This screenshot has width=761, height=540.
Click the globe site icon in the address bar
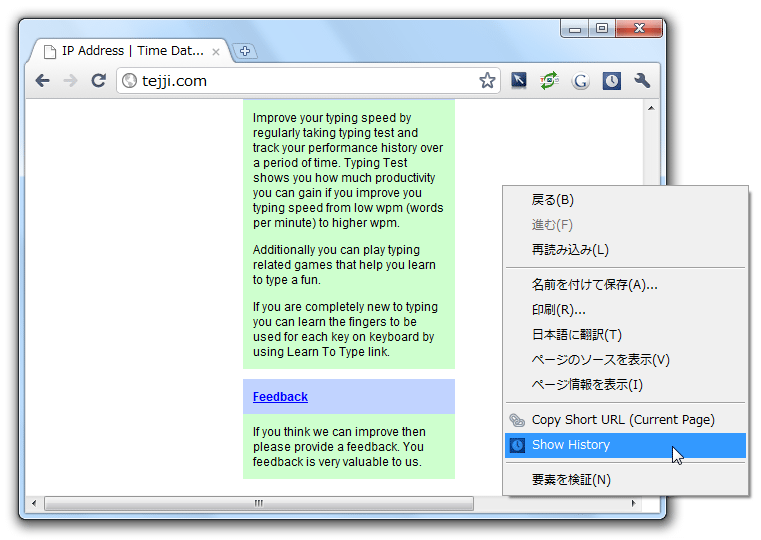pyautogui.click(x=129, y=81)
